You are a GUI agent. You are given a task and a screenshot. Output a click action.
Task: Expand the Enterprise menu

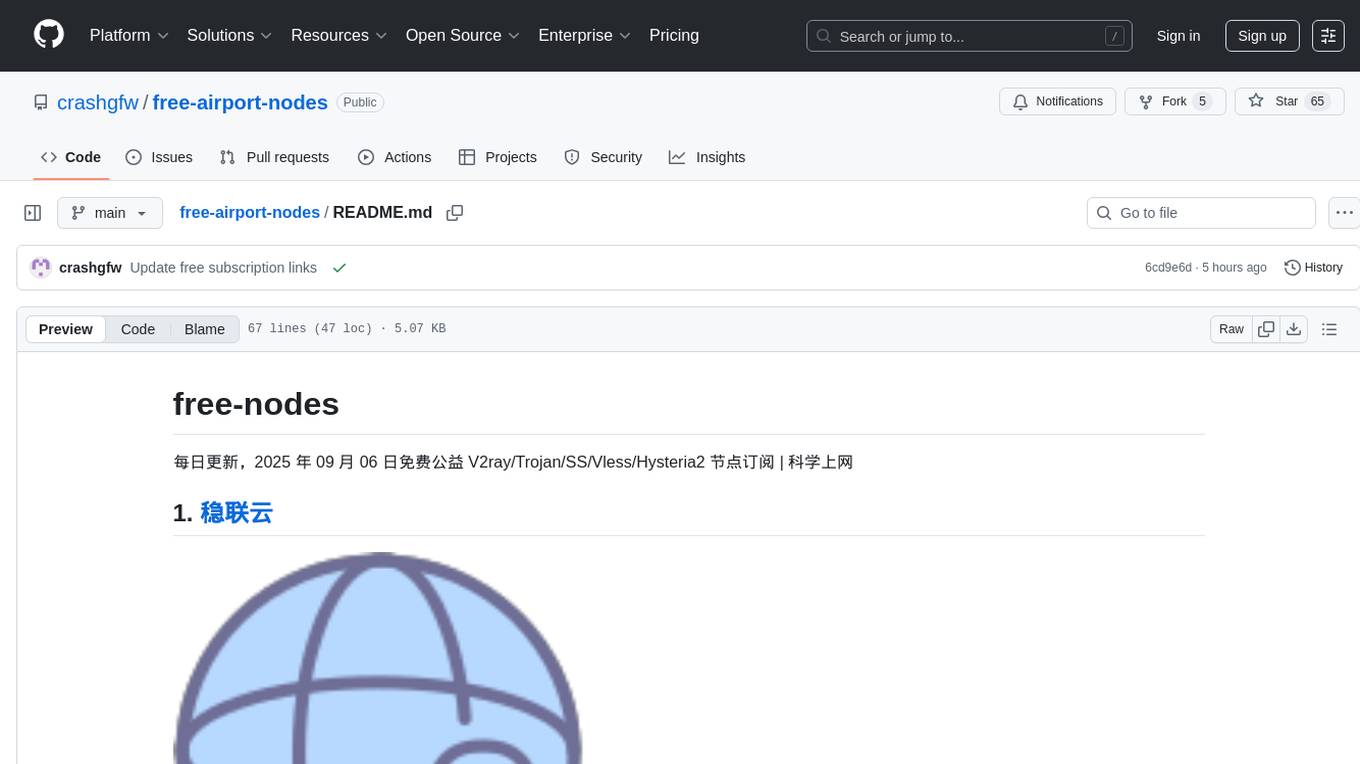click(585, 35)
